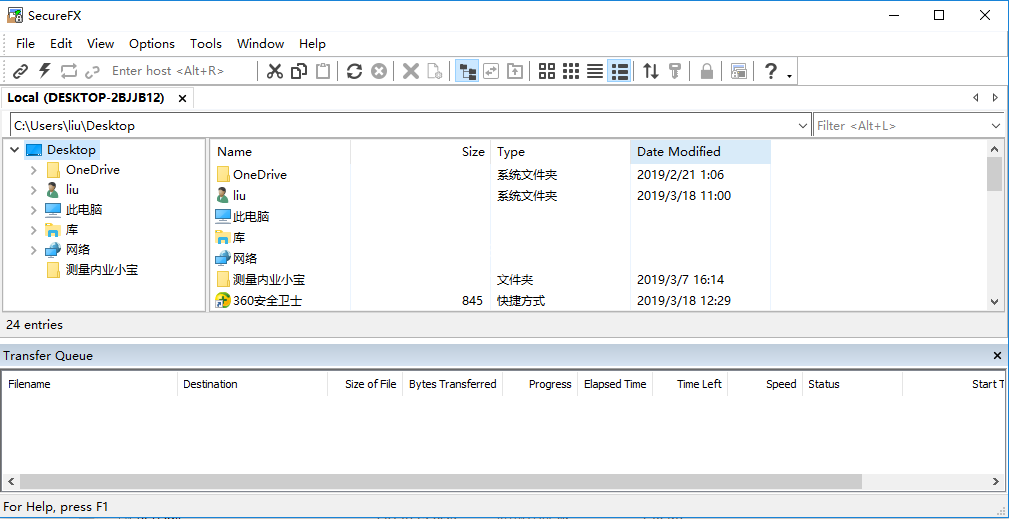
Task: Click the key agent icon in toolbar
Action: 674,71
